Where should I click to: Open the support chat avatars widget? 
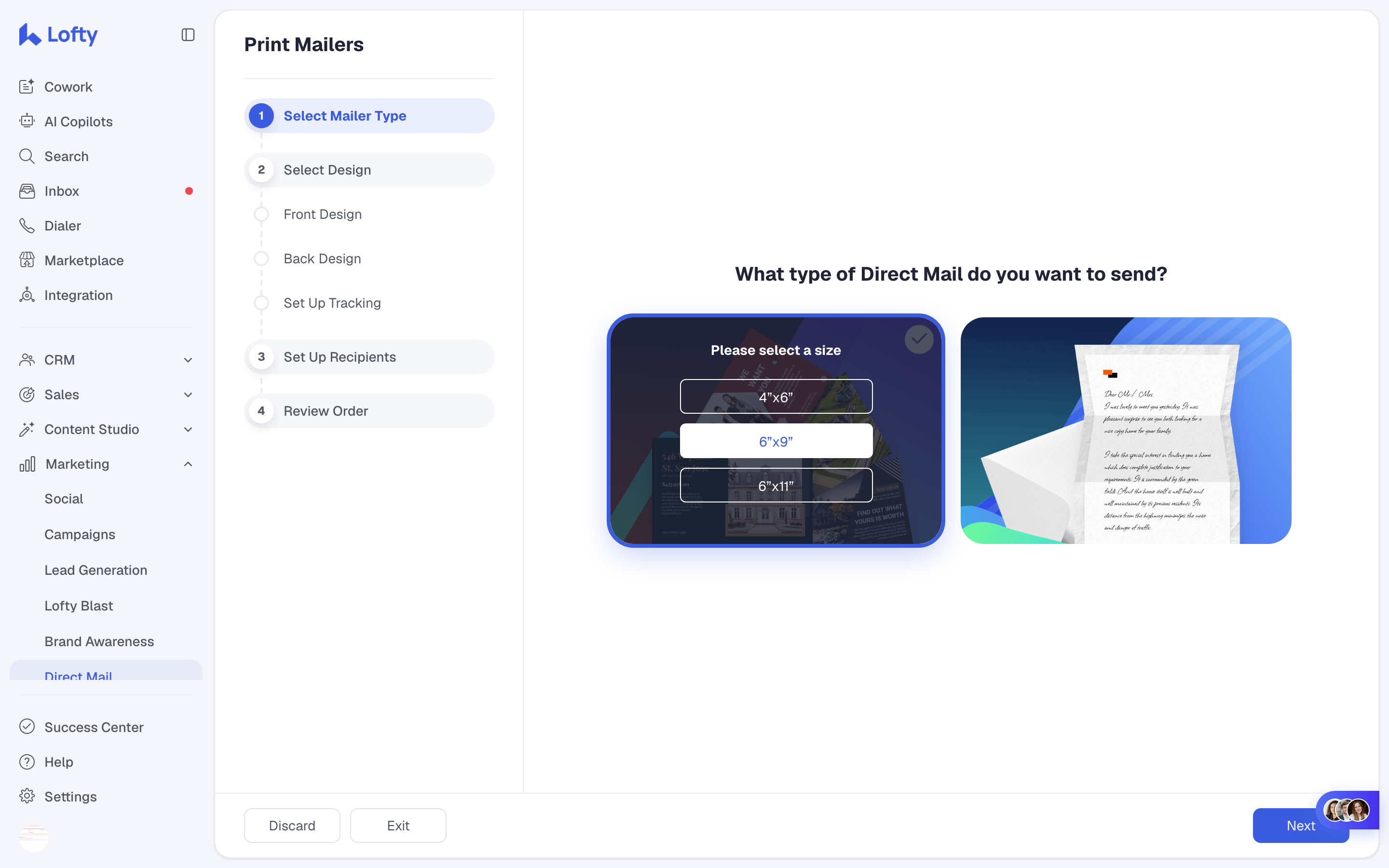(x=1347, y=810)
